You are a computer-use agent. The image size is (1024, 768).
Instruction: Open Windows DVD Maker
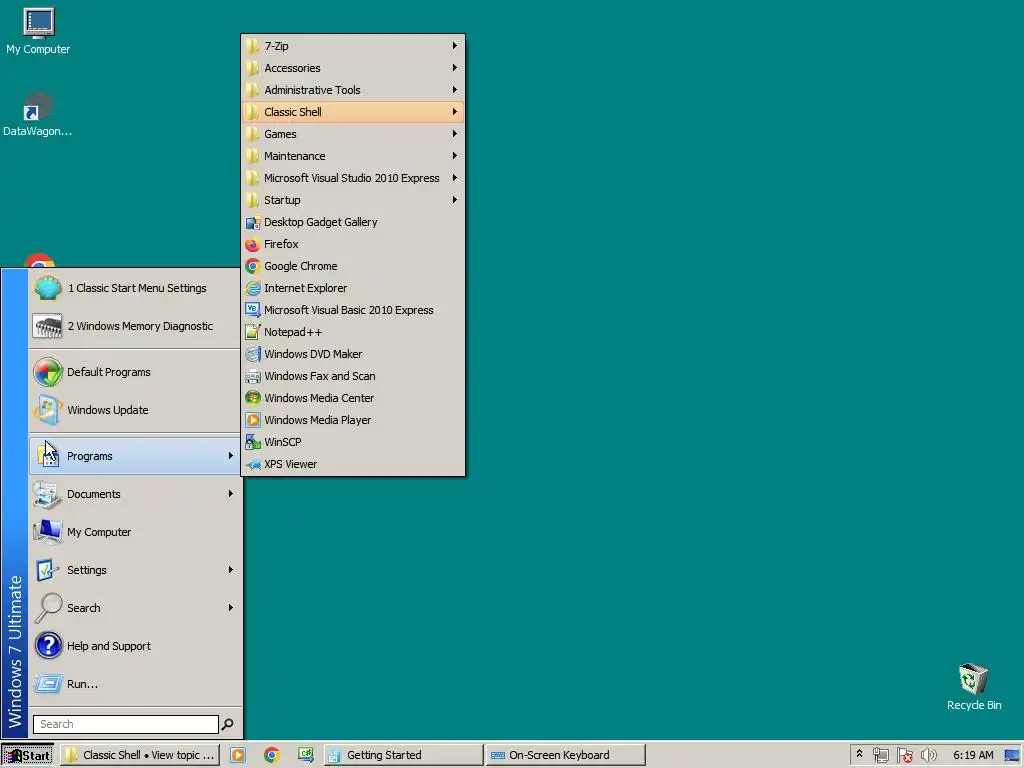click(353, 354)
